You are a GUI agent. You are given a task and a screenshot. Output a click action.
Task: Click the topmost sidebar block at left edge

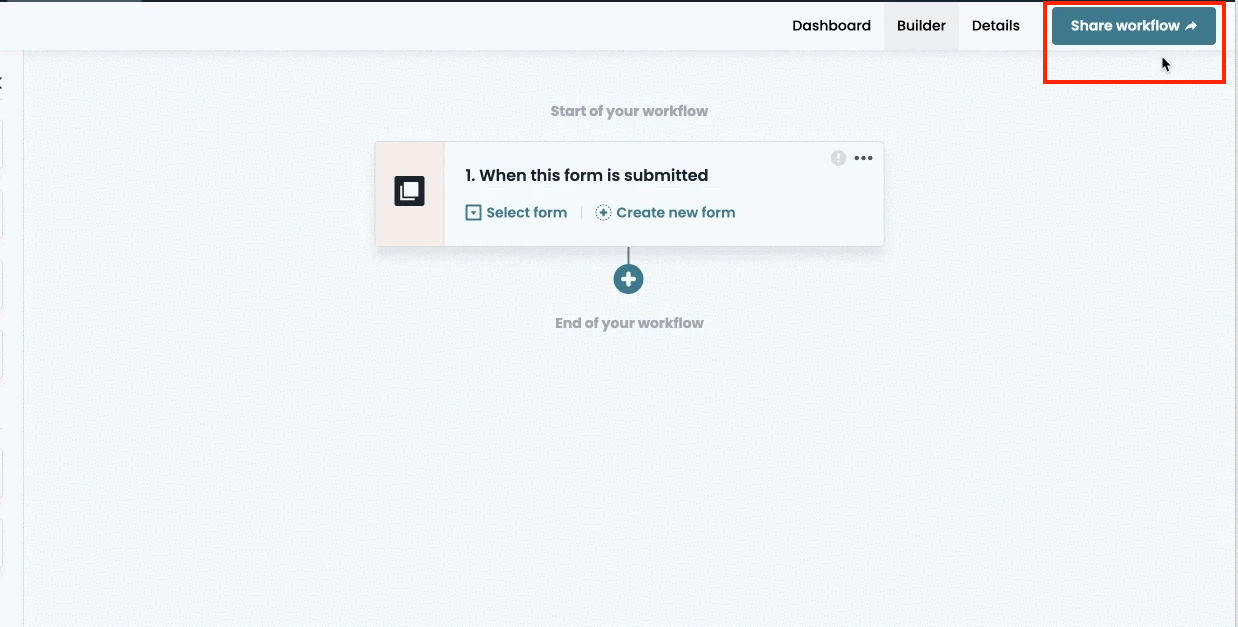(x=1, y=145)
